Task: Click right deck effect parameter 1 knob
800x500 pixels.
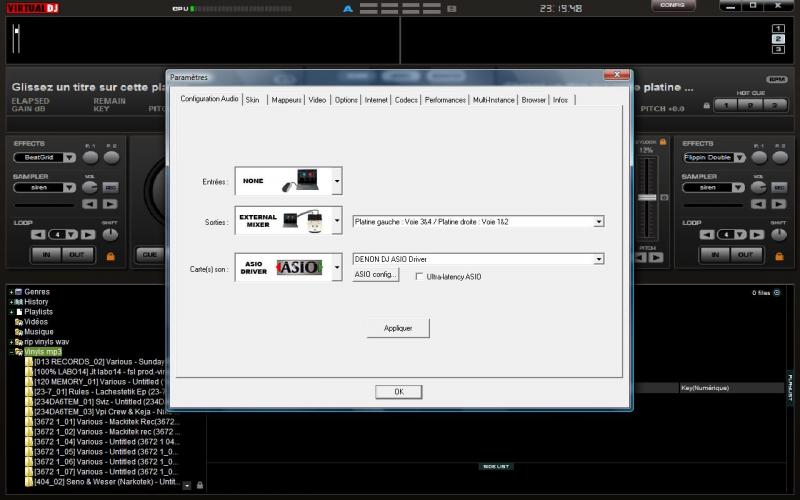Action: click(x=759, y=158)
